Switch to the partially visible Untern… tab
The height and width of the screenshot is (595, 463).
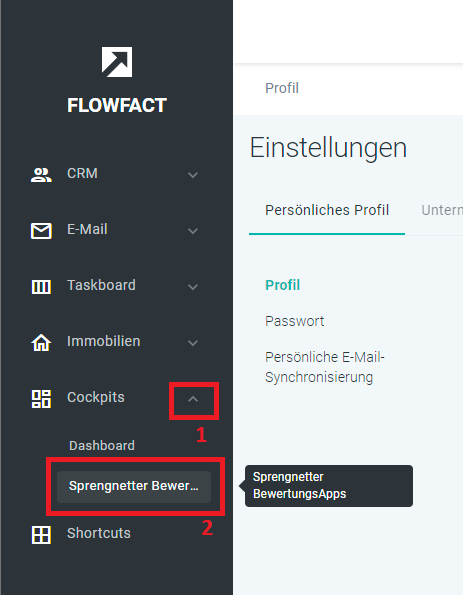[442, 210]
